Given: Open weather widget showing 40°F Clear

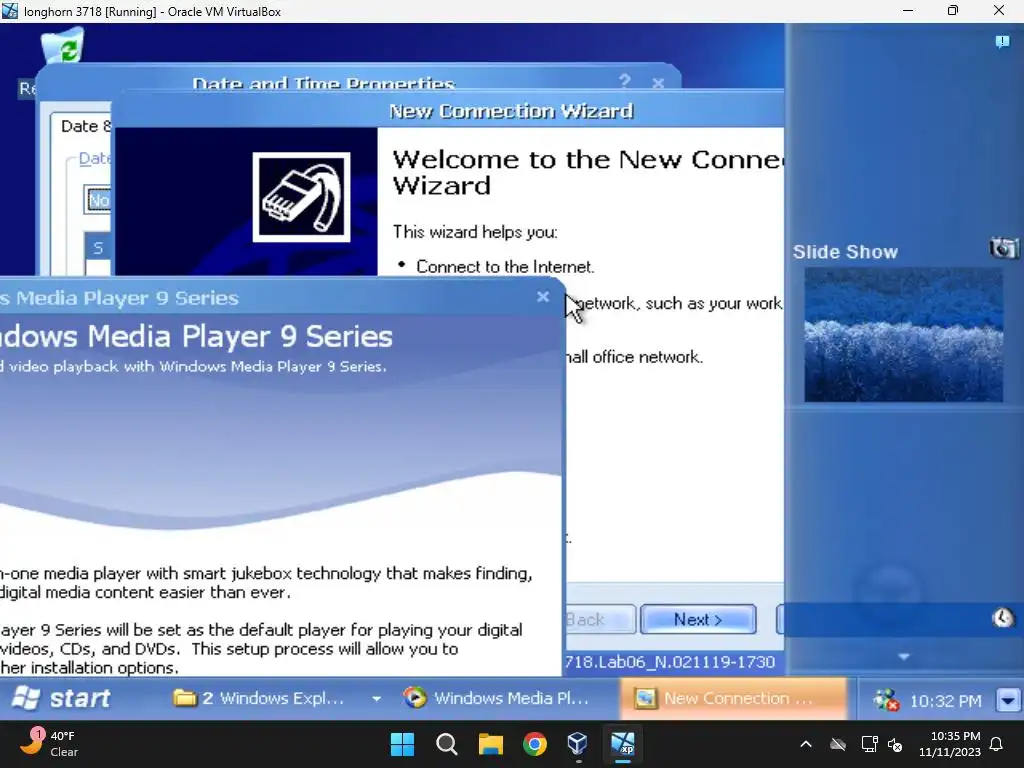Looking at the screenshot, I should [x=49, y=744].
